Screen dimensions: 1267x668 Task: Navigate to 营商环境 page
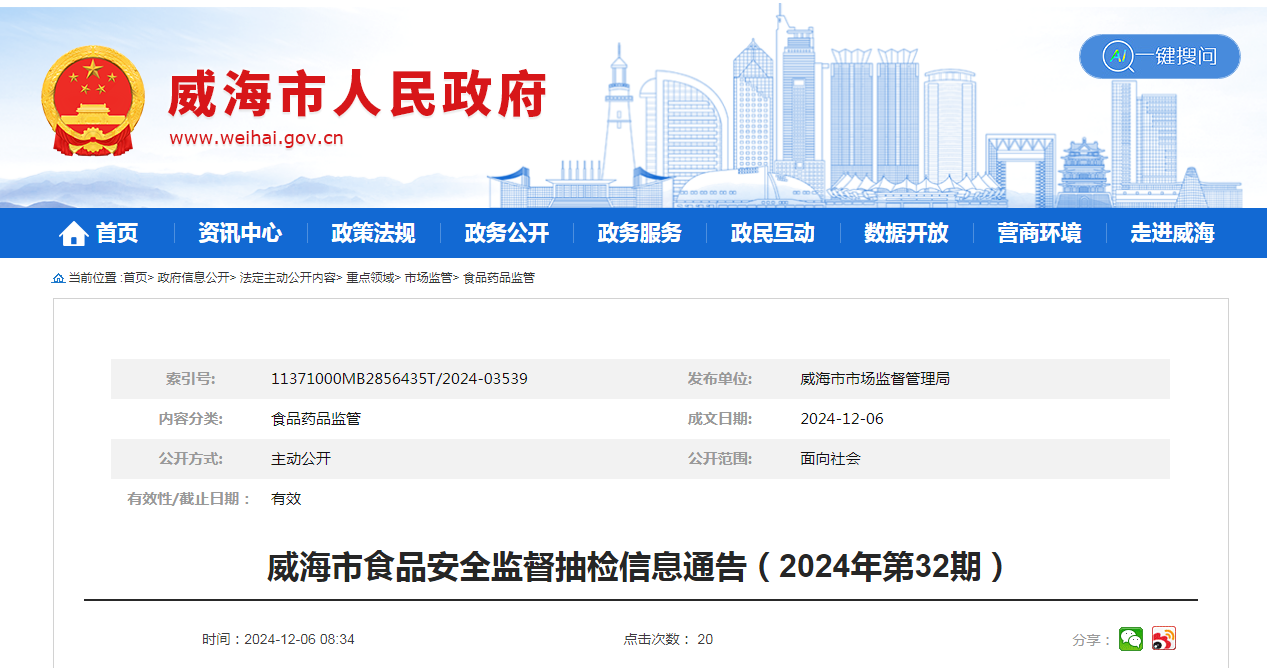tap(1039, 234)
